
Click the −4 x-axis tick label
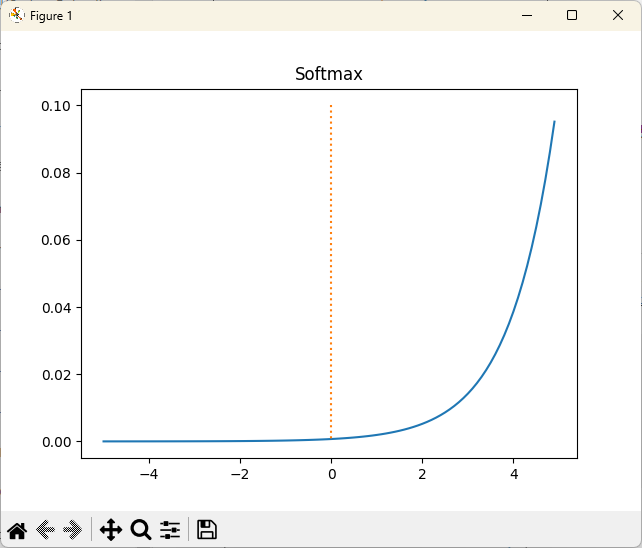point(148,473)
